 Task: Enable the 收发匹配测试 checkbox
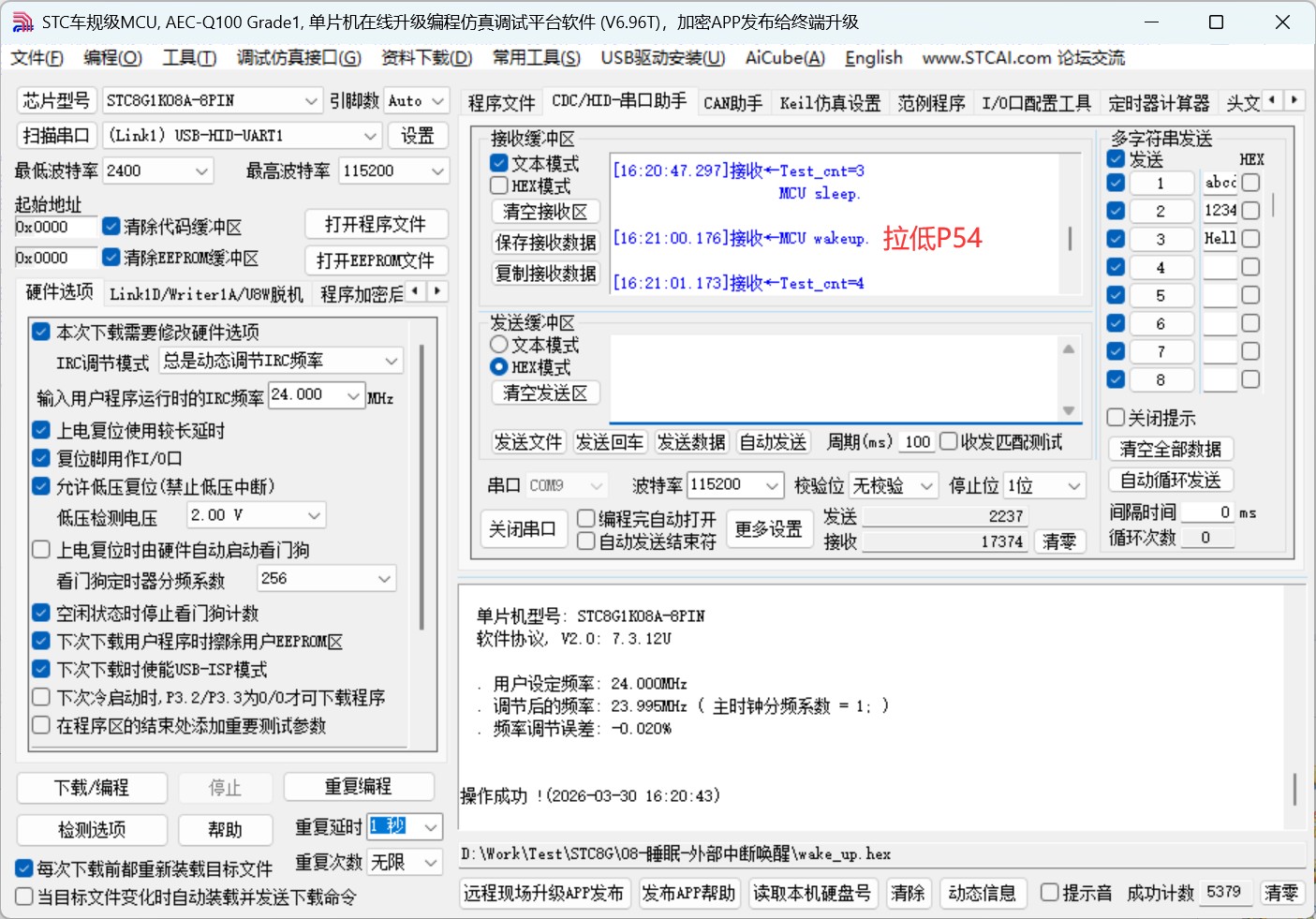click(948, 440)
